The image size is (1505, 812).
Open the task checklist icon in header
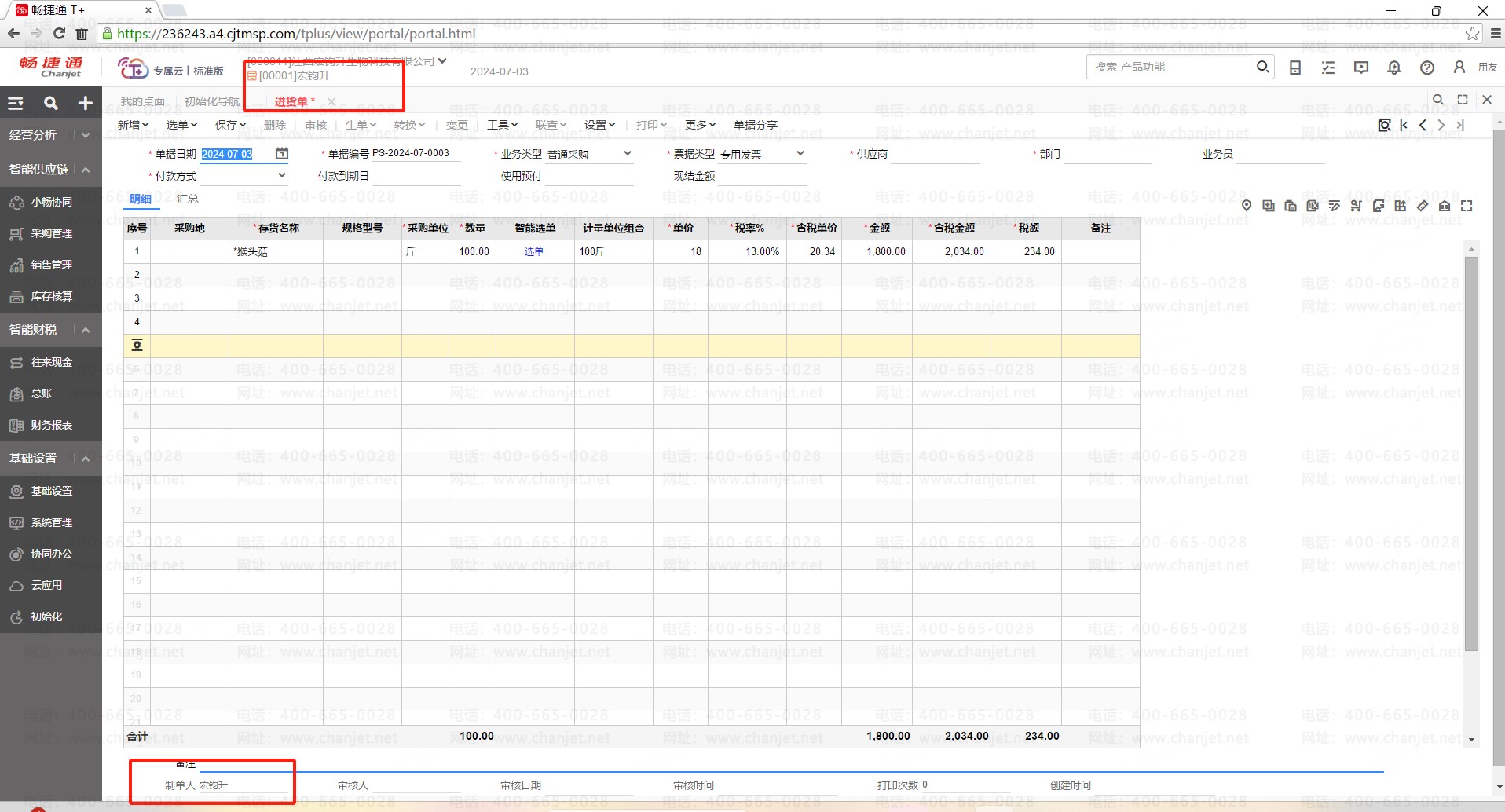pyautogui.click(x=1328, y=68)
